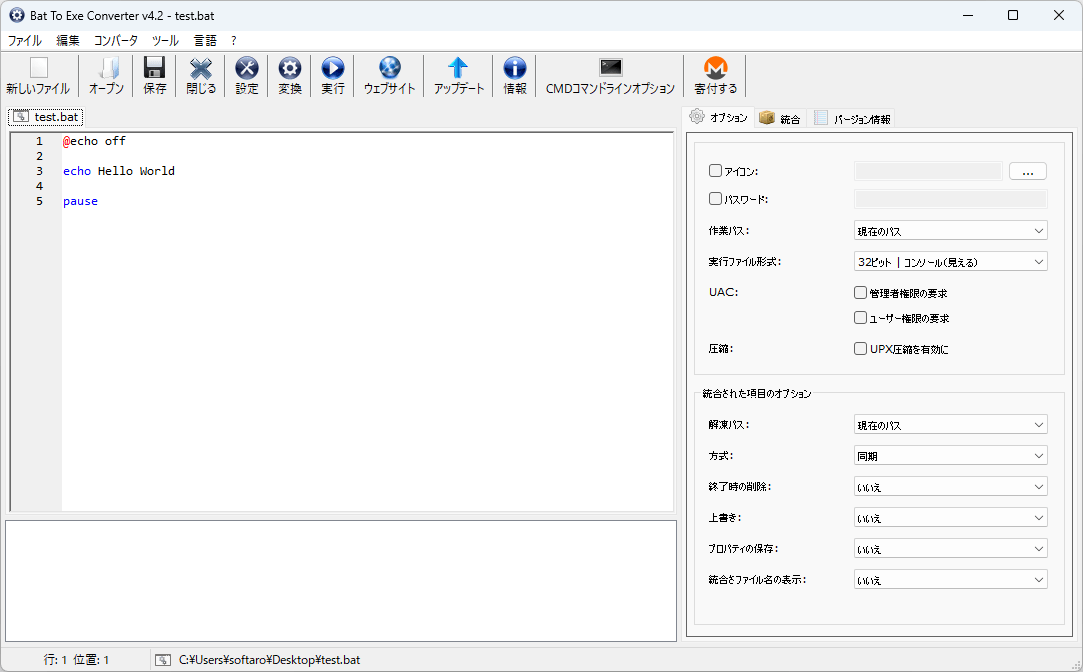Screen dimensions: 1083x672
Task: Click the password input field
Action: 950,199
